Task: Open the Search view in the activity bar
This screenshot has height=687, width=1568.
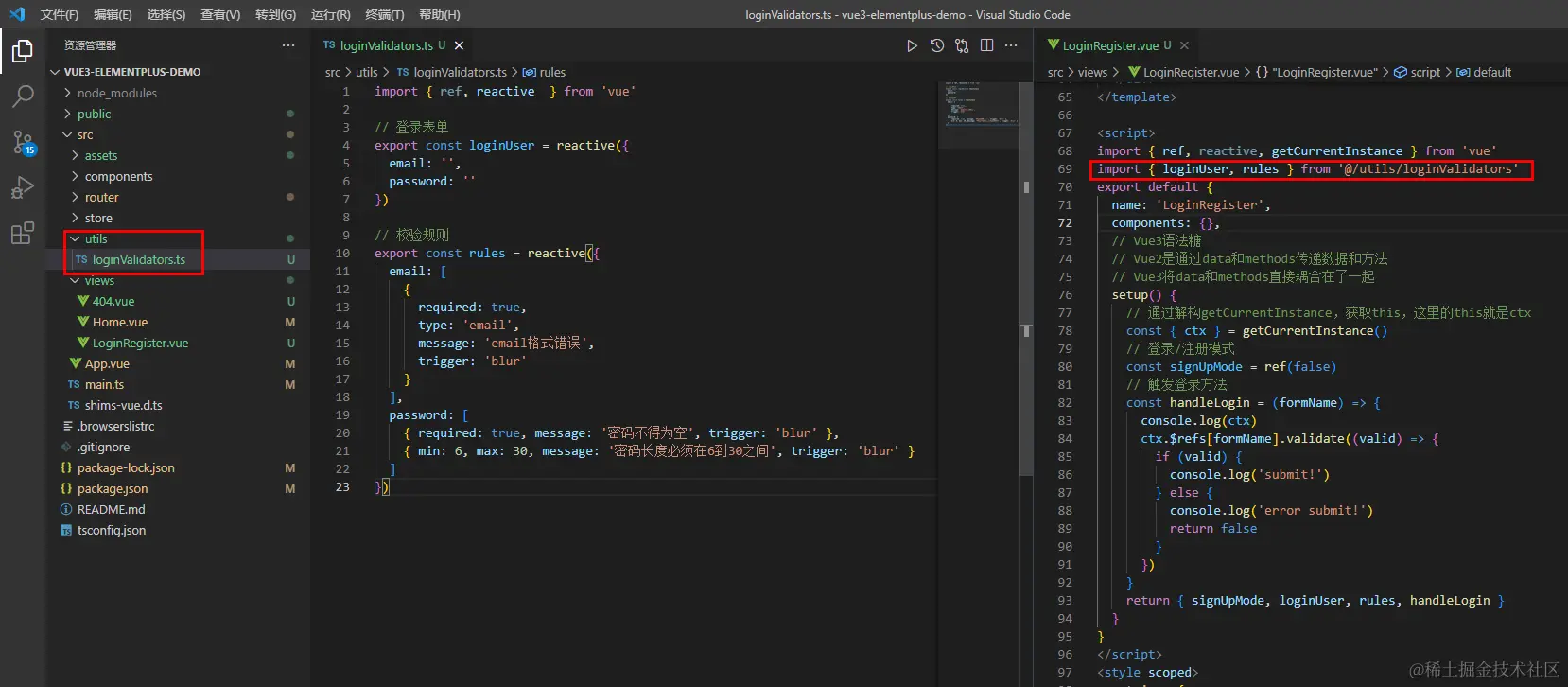Action: 23,97
